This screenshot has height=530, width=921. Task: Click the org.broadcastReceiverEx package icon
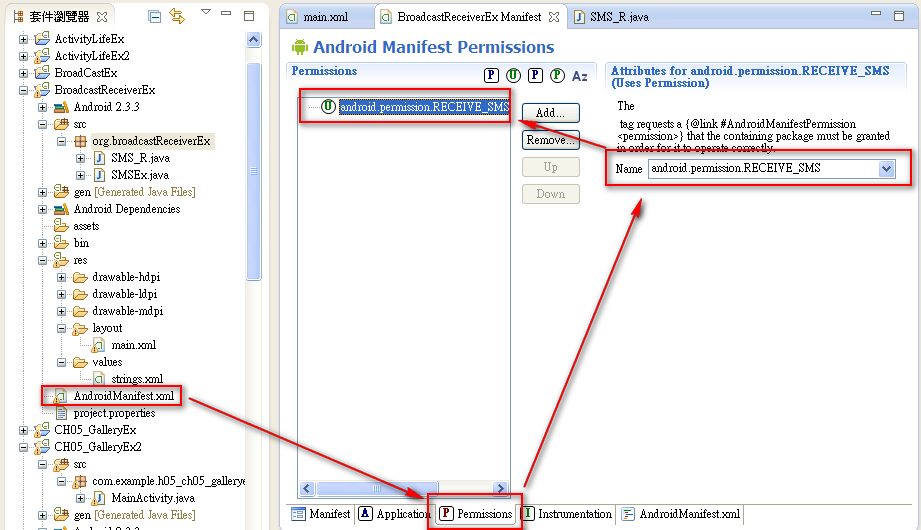tap(80, 142)
